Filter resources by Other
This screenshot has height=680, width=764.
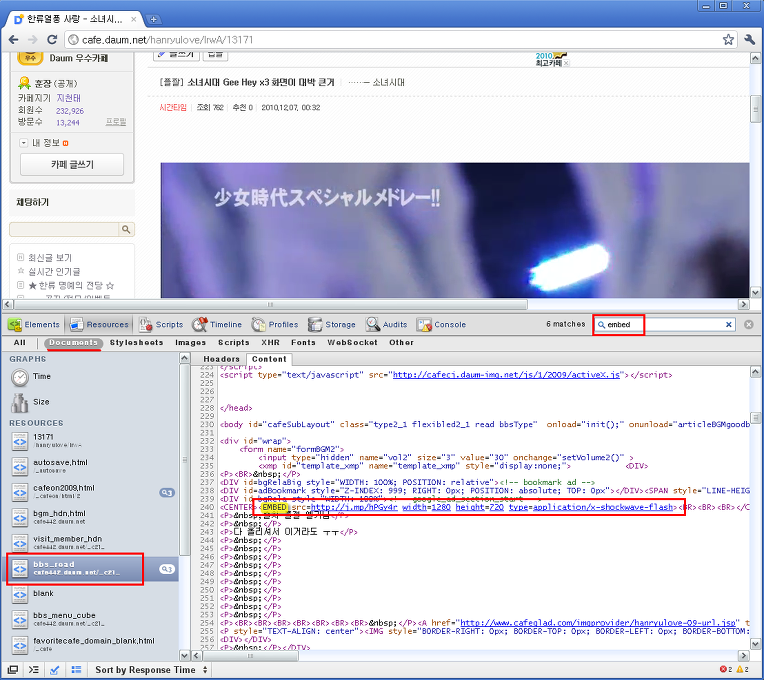pyautogui.click(x=401, y=342)
